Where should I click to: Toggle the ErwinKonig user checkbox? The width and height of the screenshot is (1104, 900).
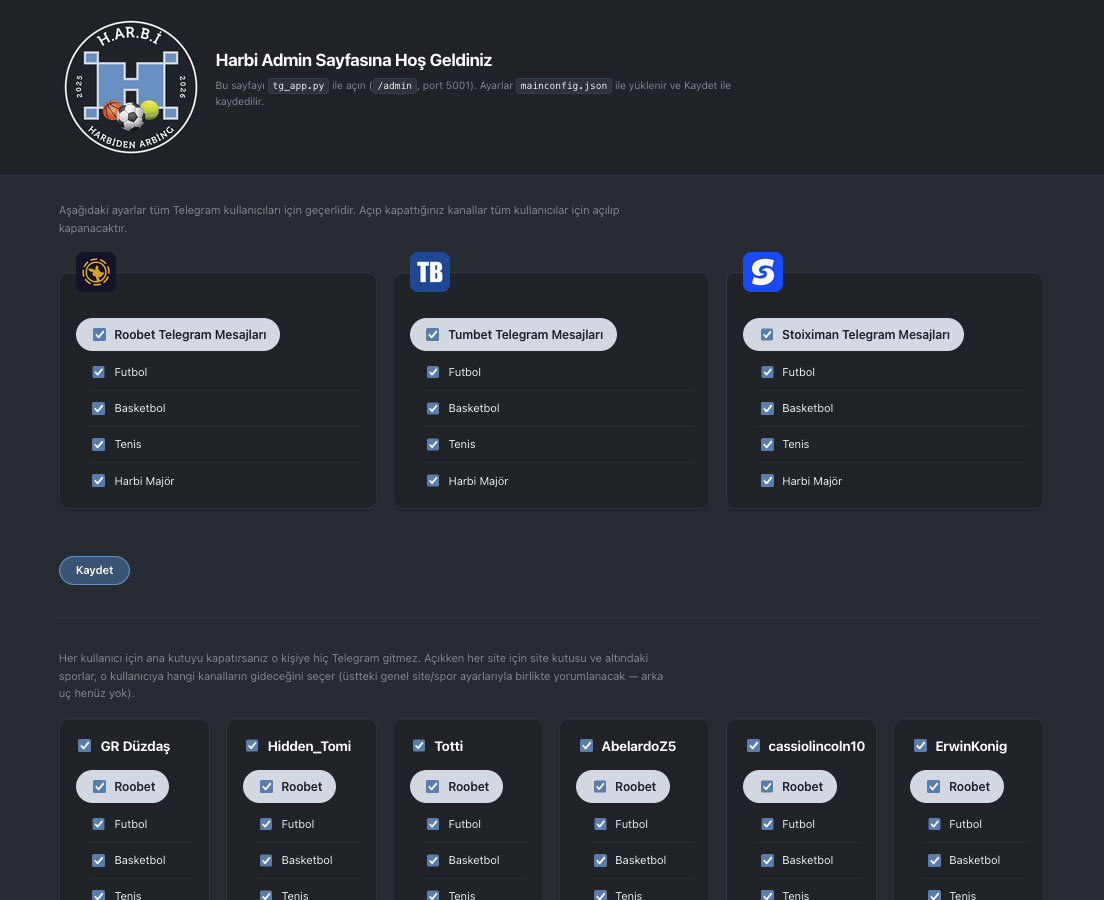[920, 746]
